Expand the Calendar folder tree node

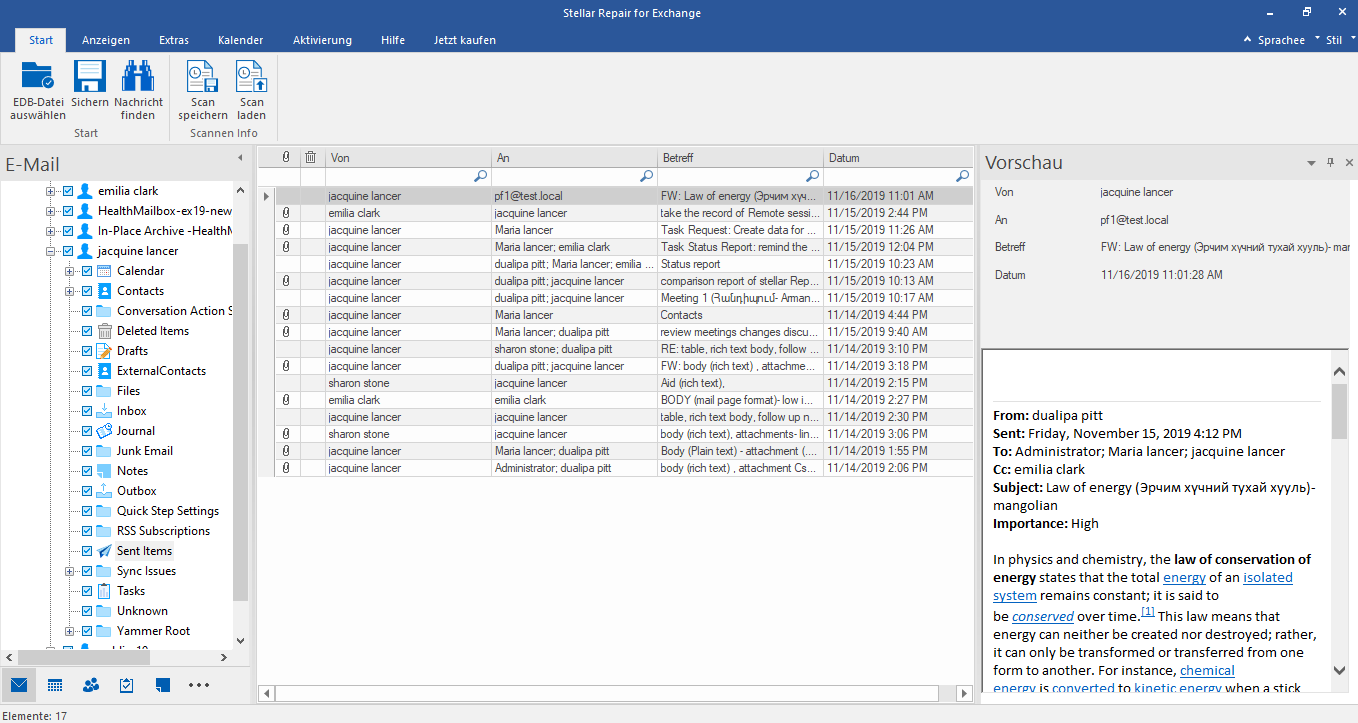tap(70, 271)
